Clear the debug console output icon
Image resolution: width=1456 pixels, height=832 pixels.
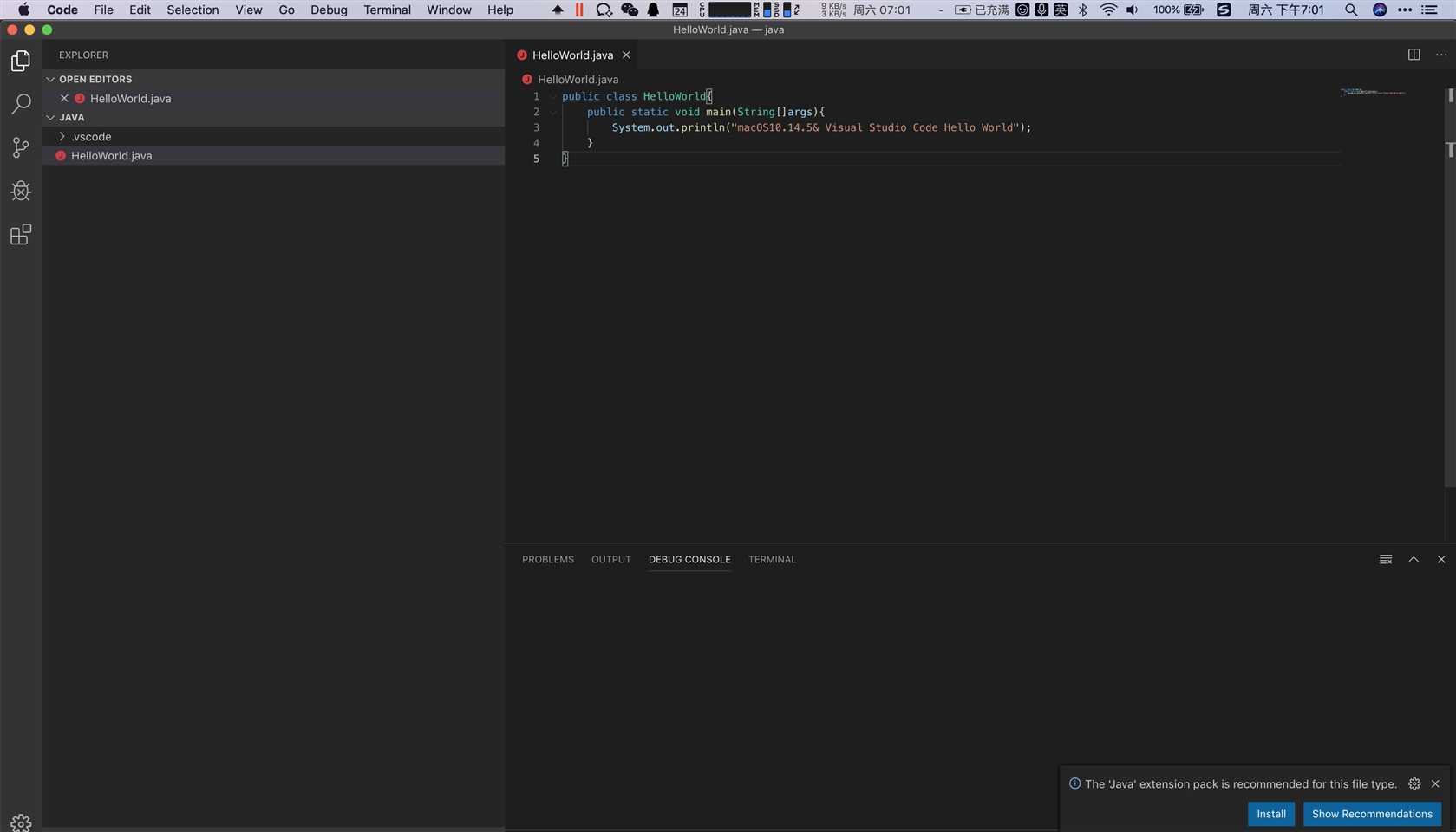(x=1386, y=559)
